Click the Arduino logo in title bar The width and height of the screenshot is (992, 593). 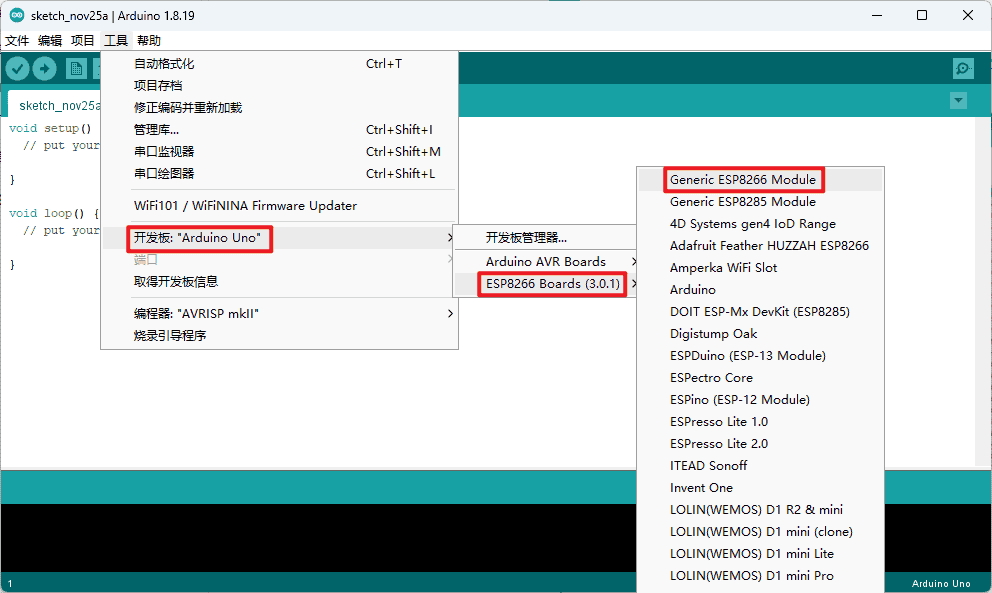tap(17, 15)
